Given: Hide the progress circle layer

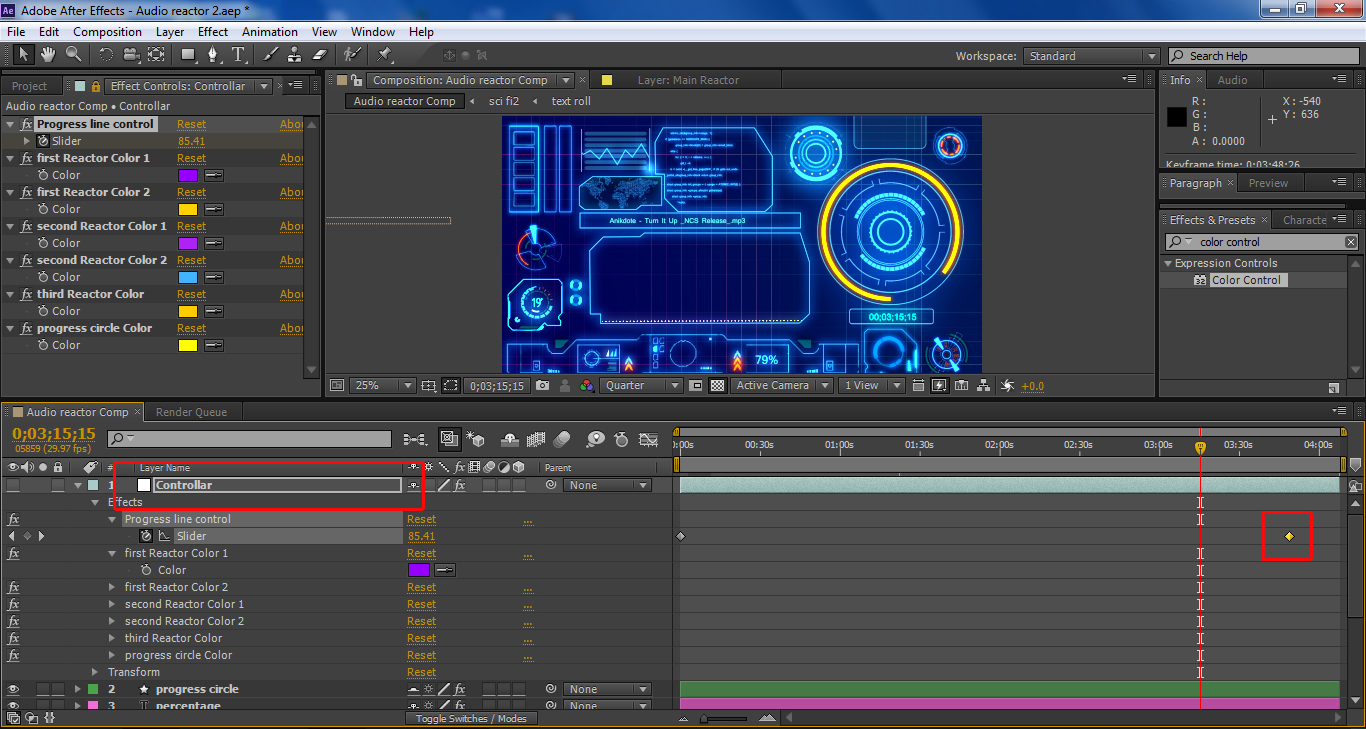Looking at the screenshot, I should (14, 689).
